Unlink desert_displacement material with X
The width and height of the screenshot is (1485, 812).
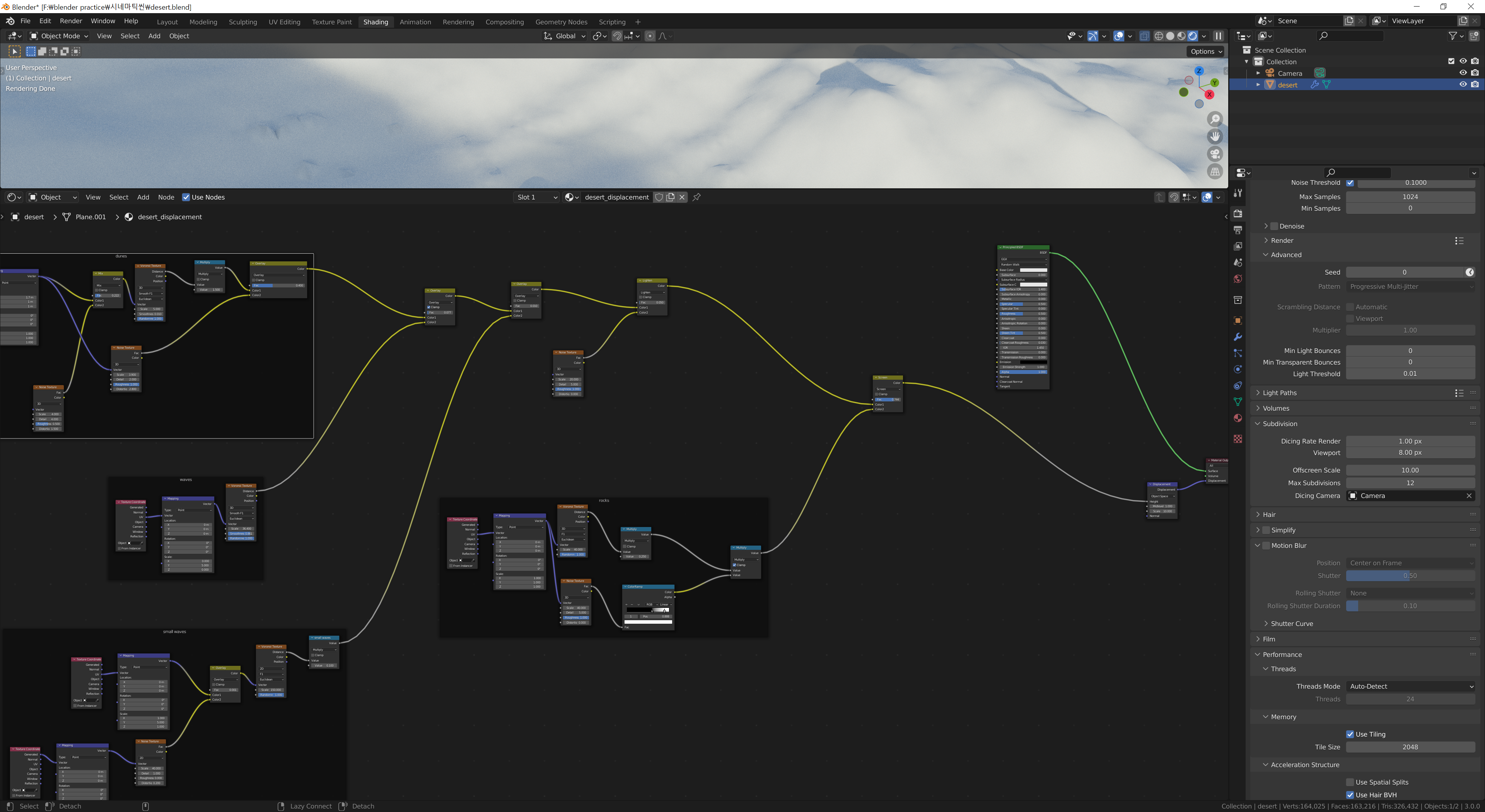682,197
